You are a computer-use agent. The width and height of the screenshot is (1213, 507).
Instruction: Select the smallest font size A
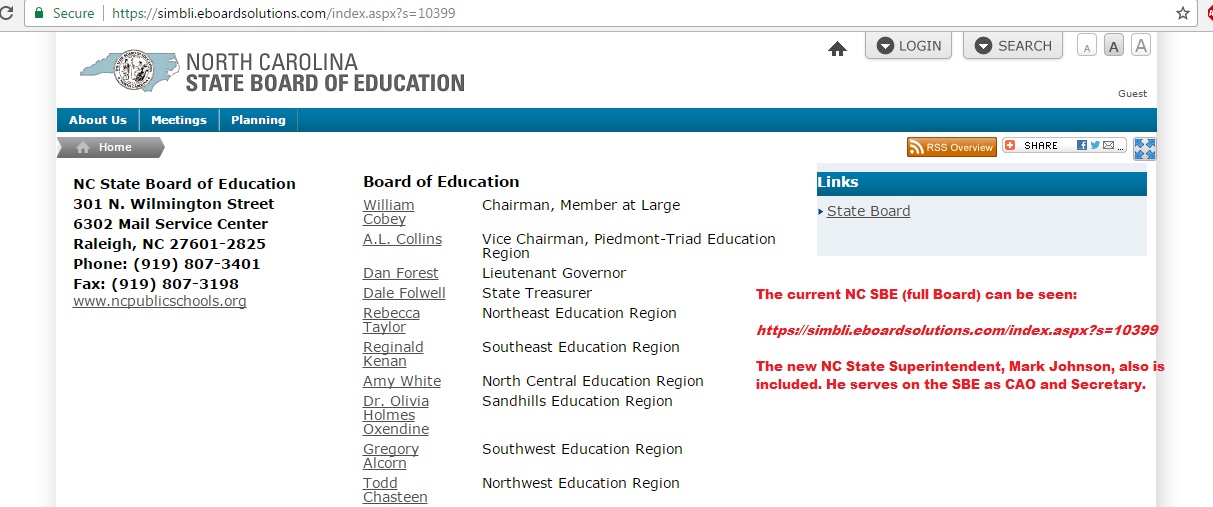[1087, 46]
